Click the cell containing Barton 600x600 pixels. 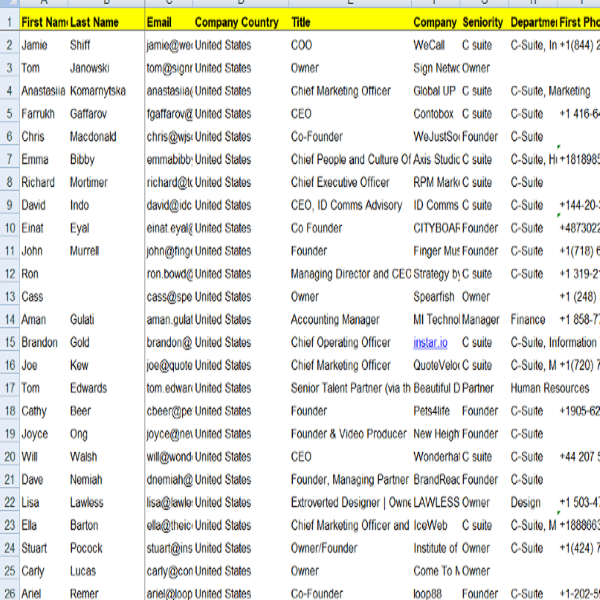click(106, 525)
